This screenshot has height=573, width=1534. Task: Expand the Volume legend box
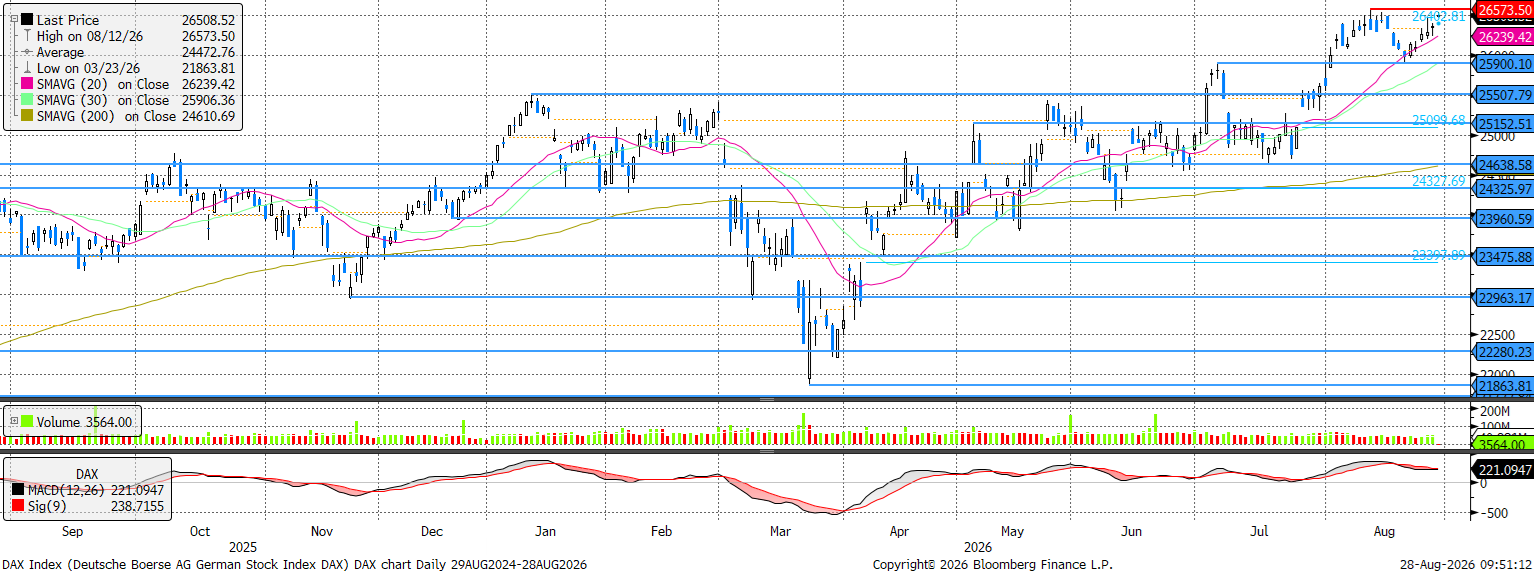click(x=12, y=423)
